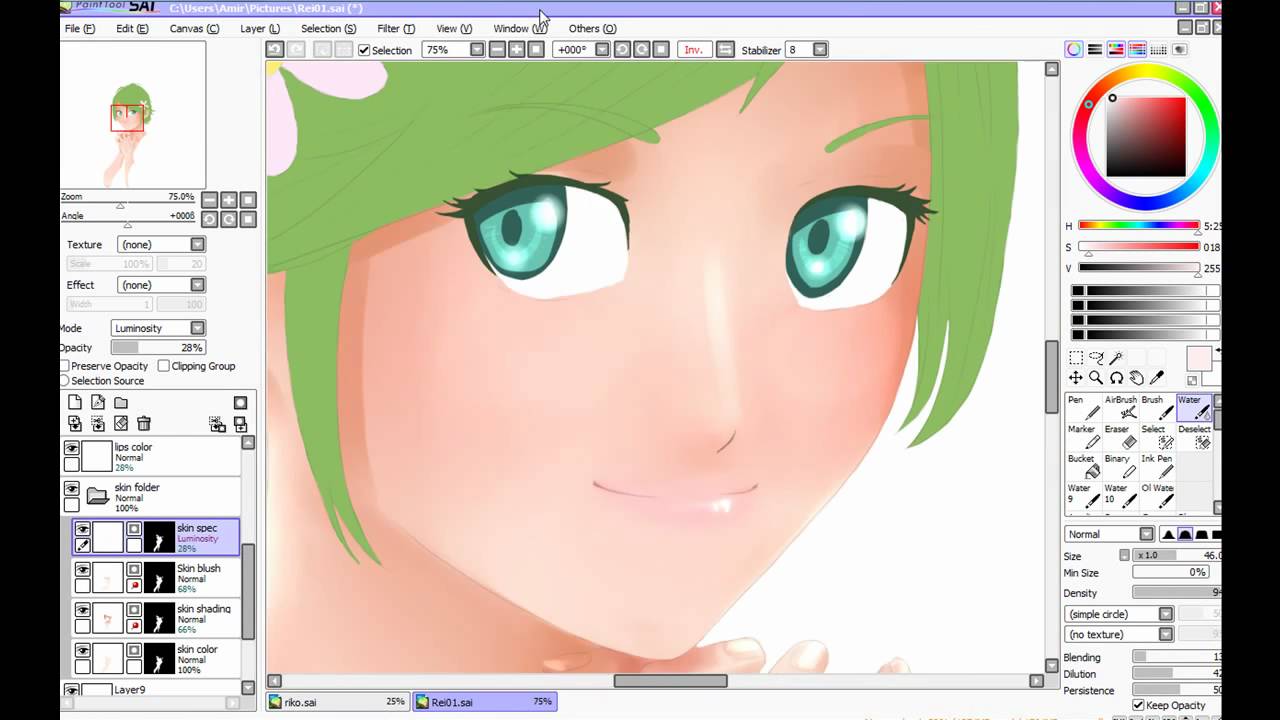Image resolution: width=1280 pixels, height=720 pixels.
Task: Create a new layer folder
Action: coord(121,402)
